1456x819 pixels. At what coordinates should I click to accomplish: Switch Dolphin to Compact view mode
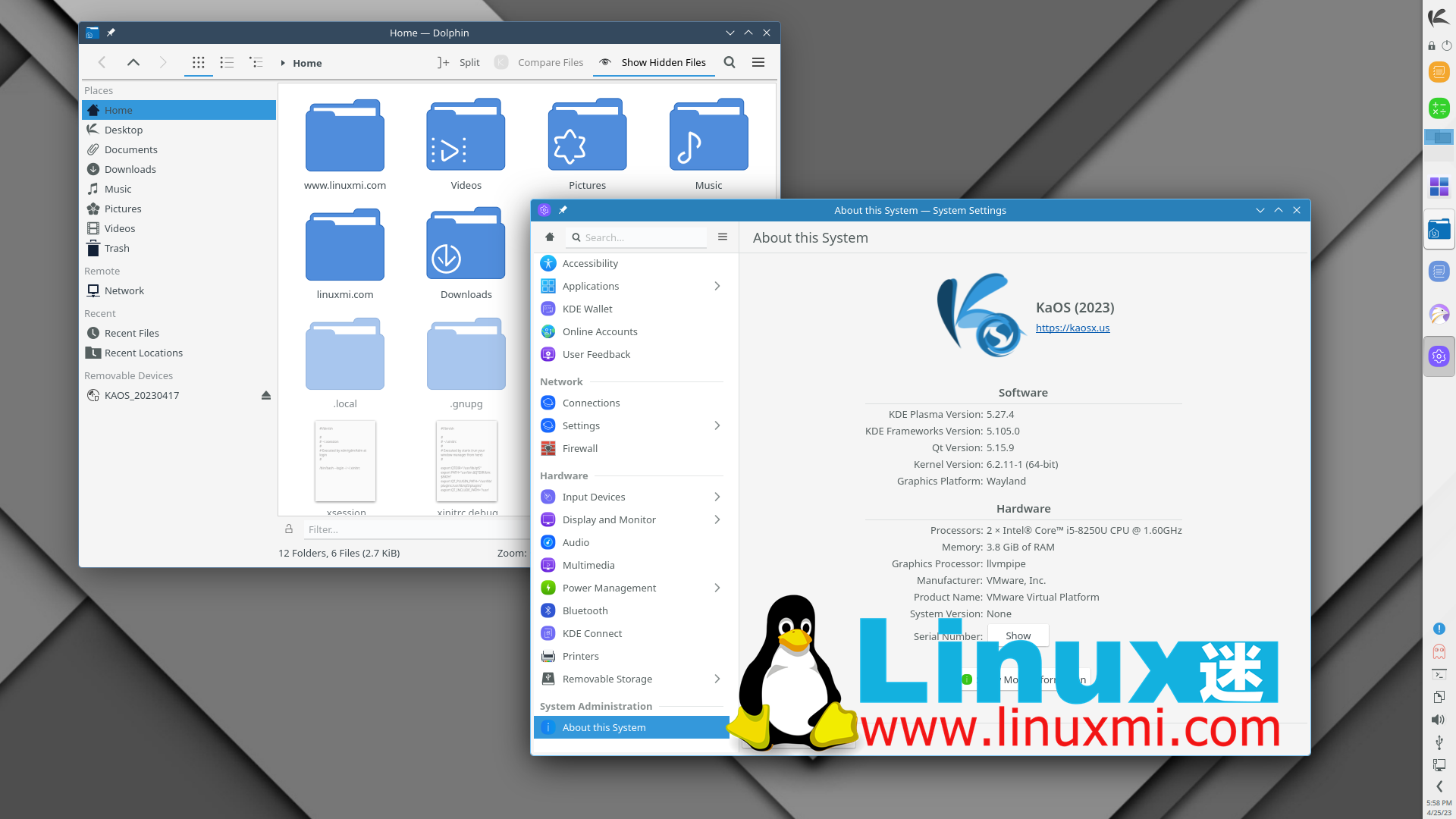click(227, 63)
